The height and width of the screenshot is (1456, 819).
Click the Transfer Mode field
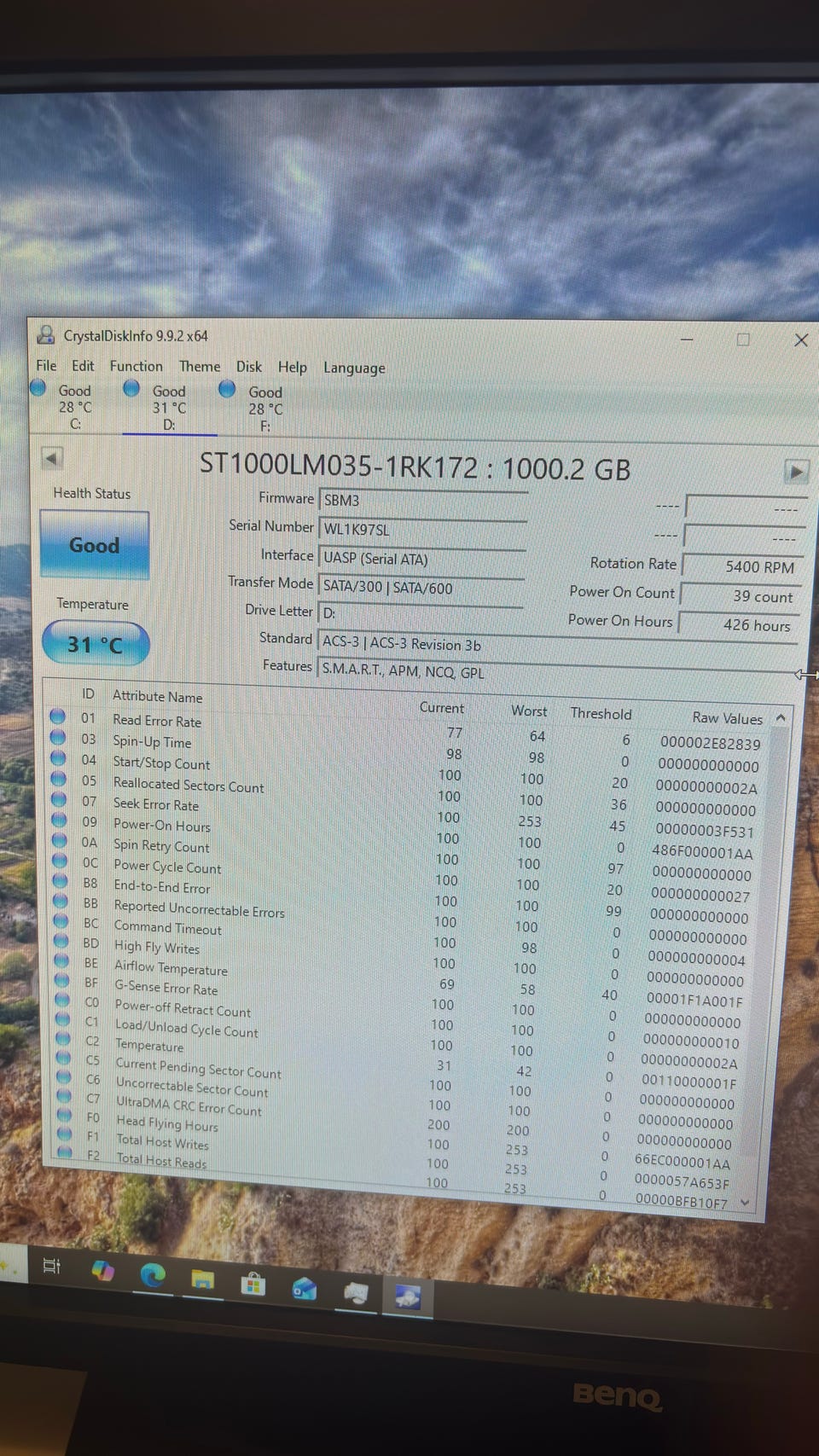(x=421, y=587)
